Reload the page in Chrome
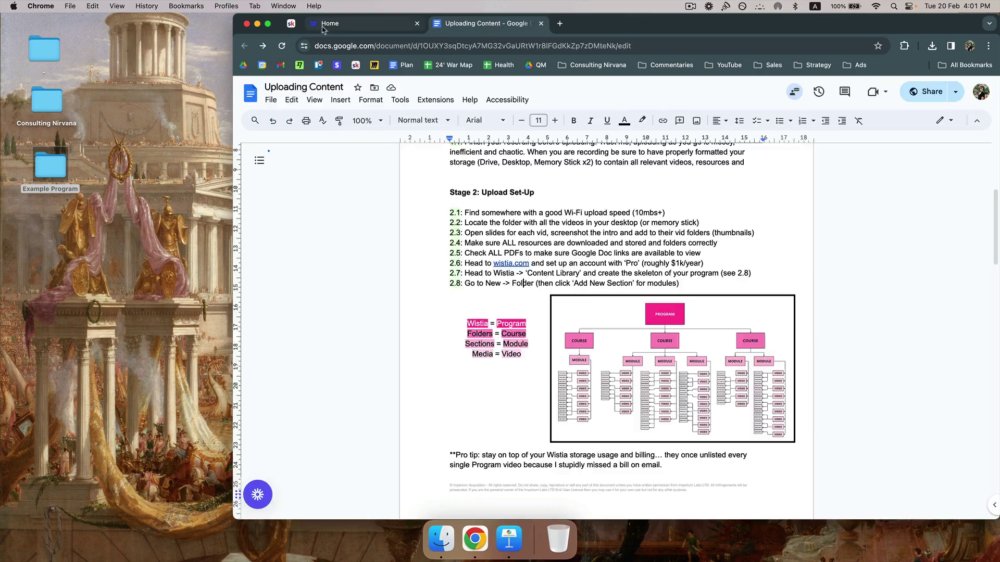Image resolution: width=1000 pixels, height=562 pixels. (x=281, y=46)
